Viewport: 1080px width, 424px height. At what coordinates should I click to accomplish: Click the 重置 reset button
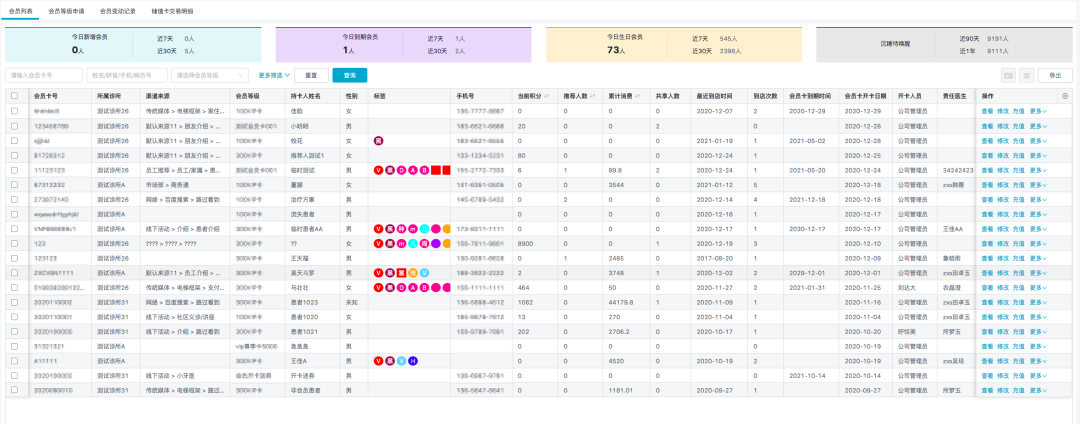coord(311,76)
